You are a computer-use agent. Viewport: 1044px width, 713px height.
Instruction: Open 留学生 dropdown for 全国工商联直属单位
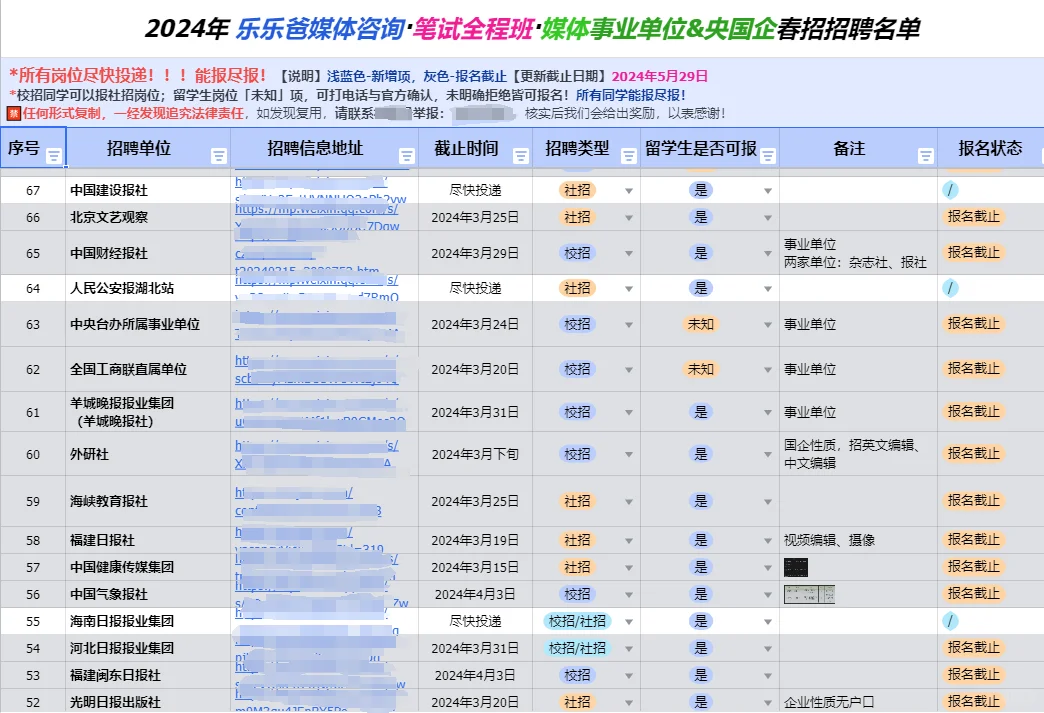[768, 369]
